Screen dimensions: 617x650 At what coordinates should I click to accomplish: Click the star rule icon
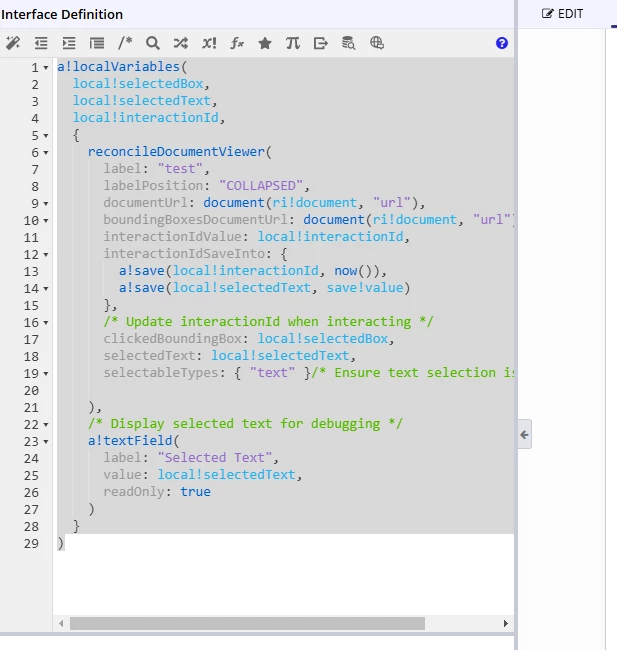(x=265, y=43)
